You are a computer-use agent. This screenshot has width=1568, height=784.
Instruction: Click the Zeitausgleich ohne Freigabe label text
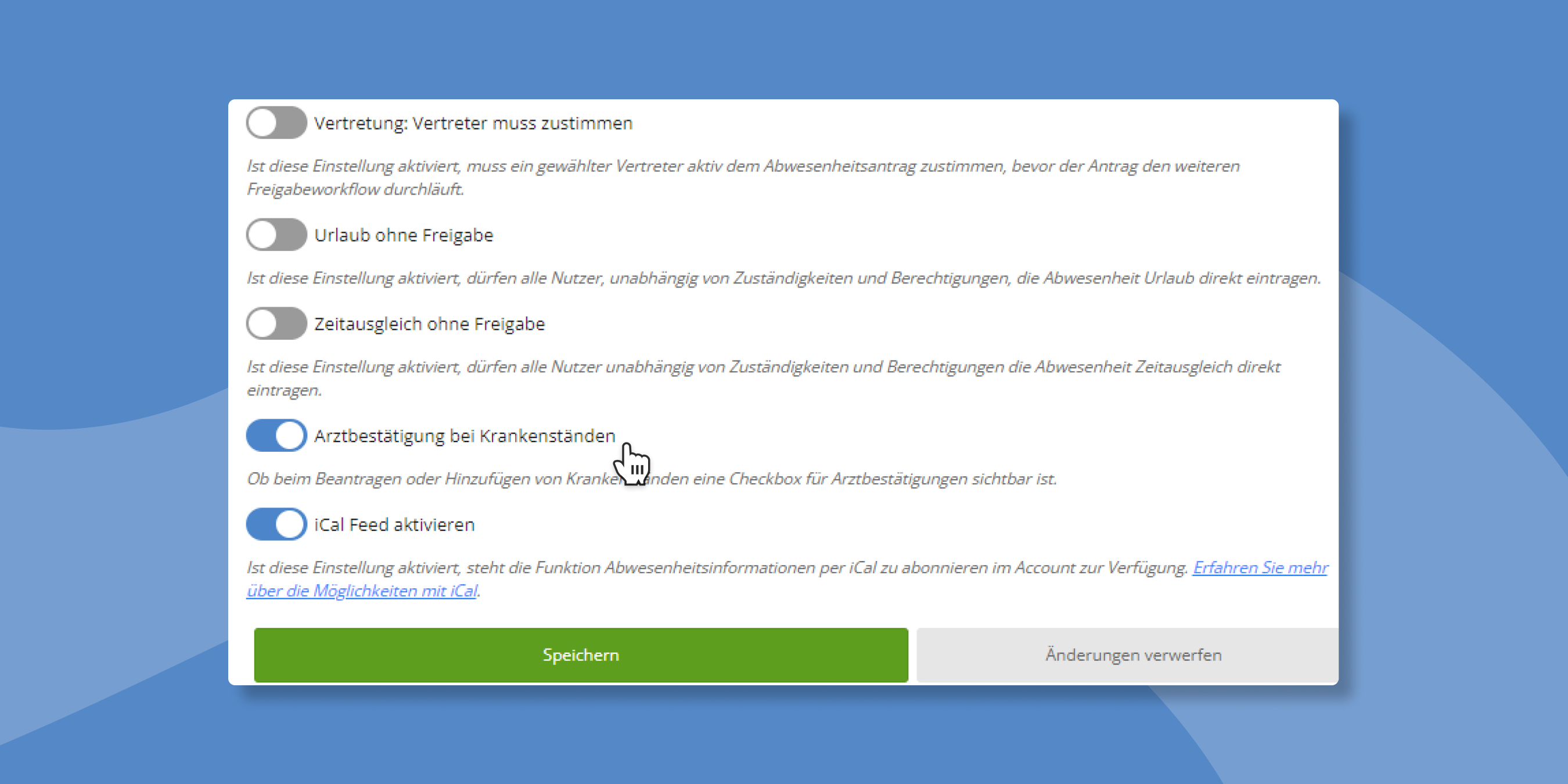pyautogui.click(x=429, y=323)
